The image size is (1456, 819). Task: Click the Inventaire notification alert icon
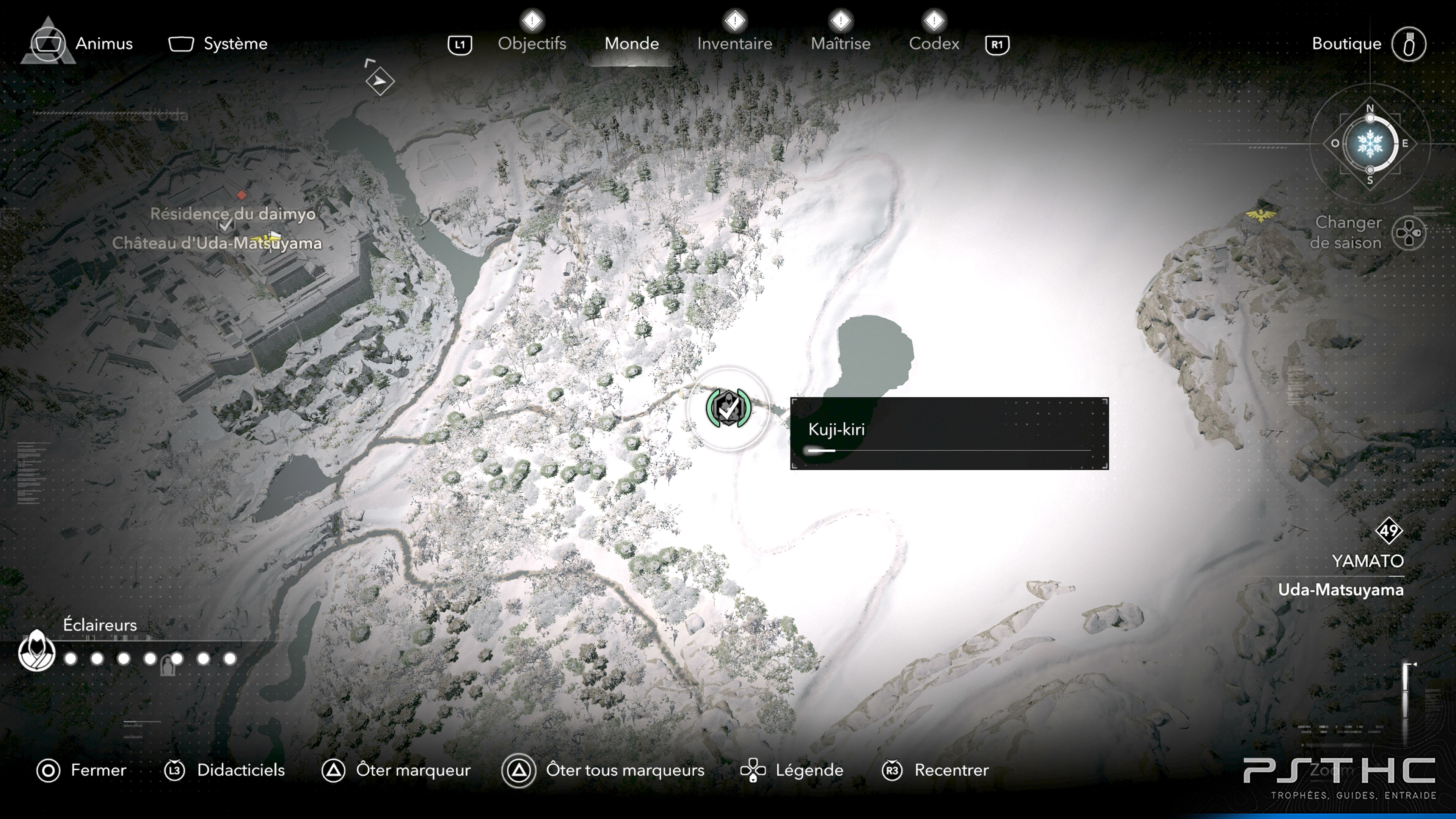(x=734, y=21)
